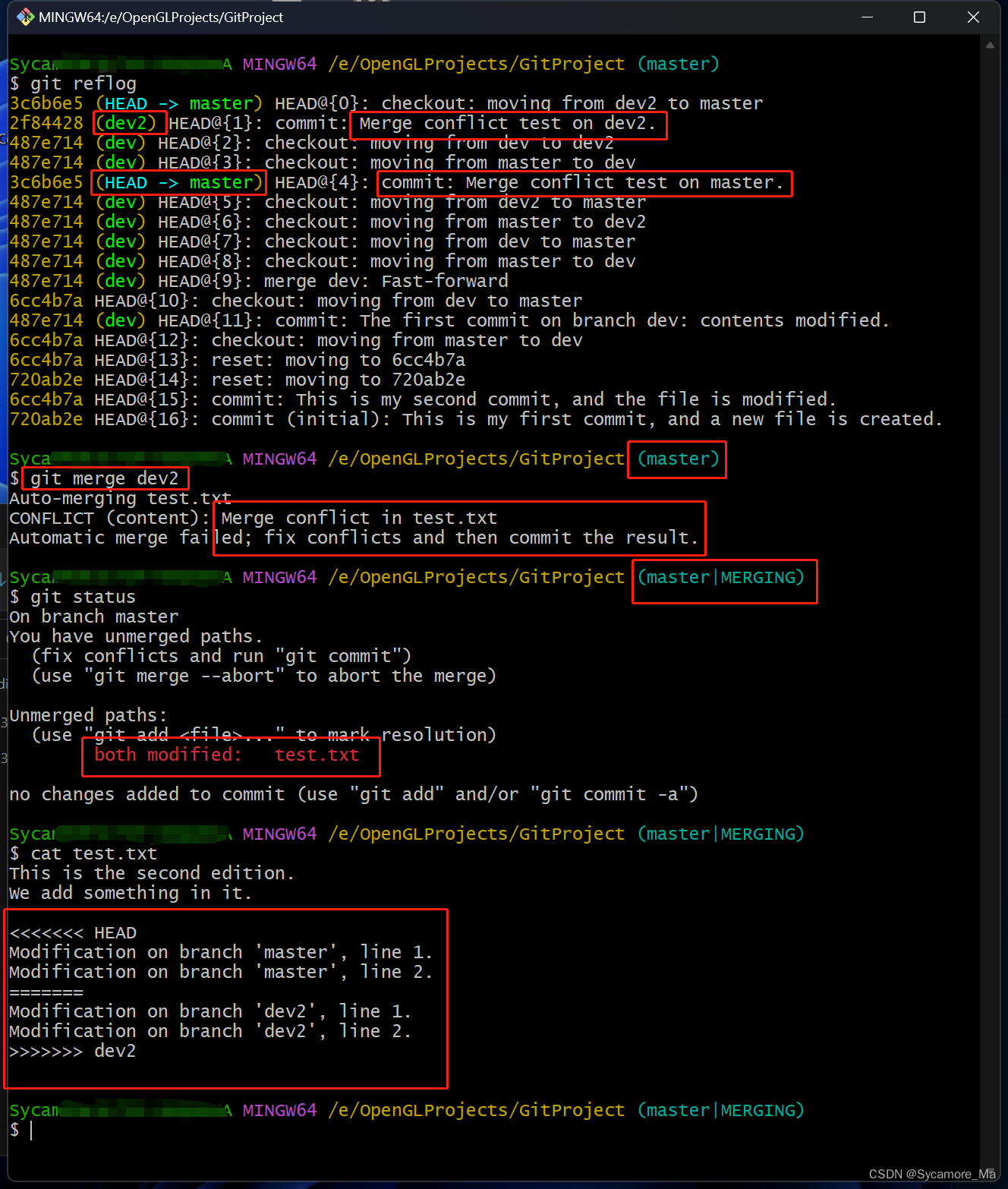Click 'We add something in it.' line
Image resolution: width=1008 pixels, height=1189 pixels.
131,893
